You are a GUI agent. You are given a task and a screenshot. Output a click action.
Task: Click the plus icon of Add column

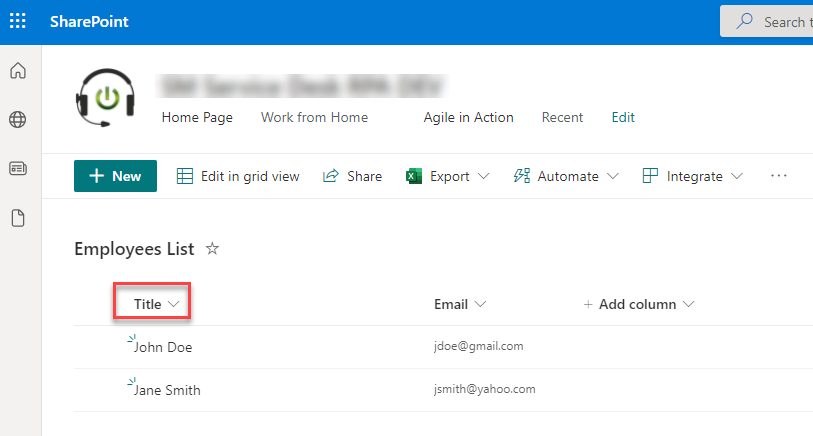tap(588, 304)
